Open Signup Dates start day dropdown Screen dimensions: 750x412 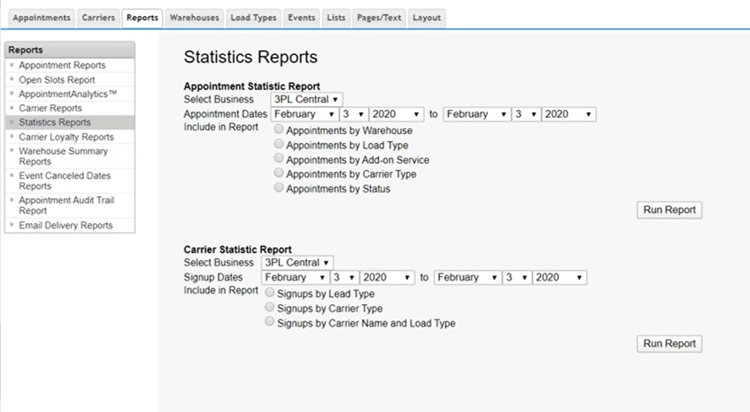tap(344, 278)
